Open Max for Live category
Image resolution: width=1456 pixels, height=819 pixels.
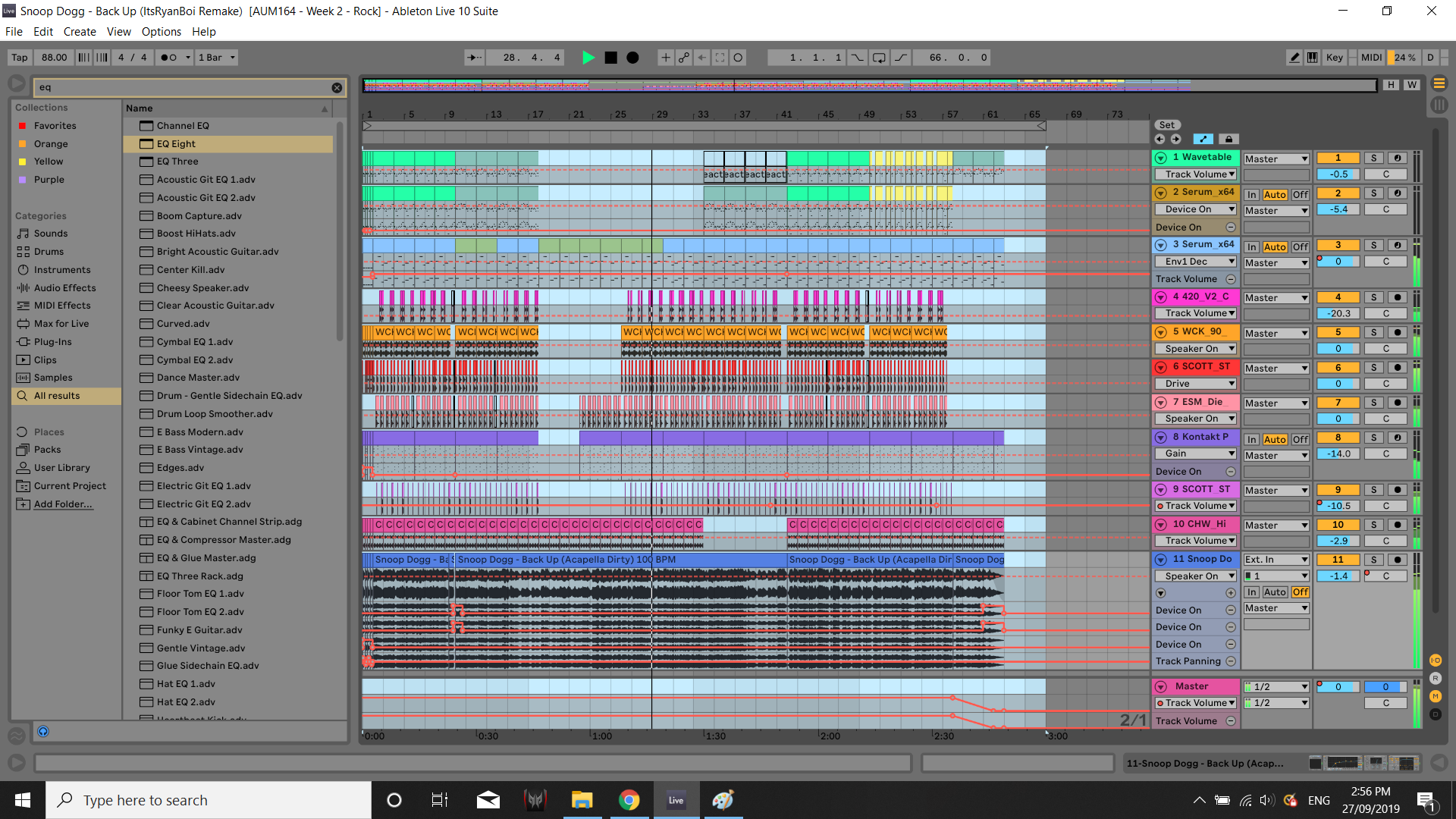click(61, 324)
